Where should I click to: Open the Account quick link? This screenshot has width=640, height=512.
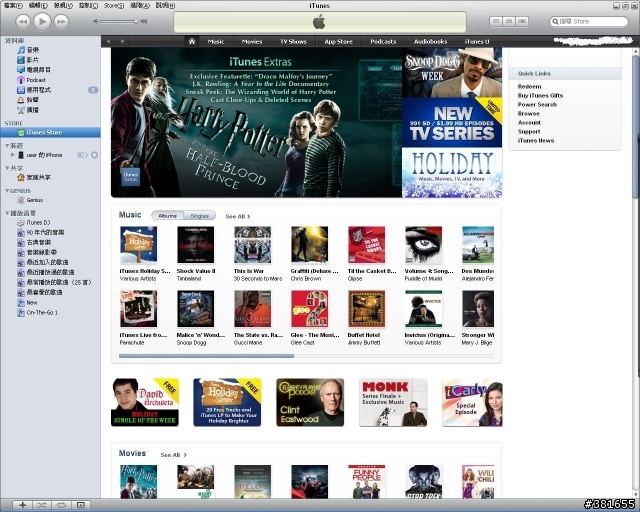point(529,122)
